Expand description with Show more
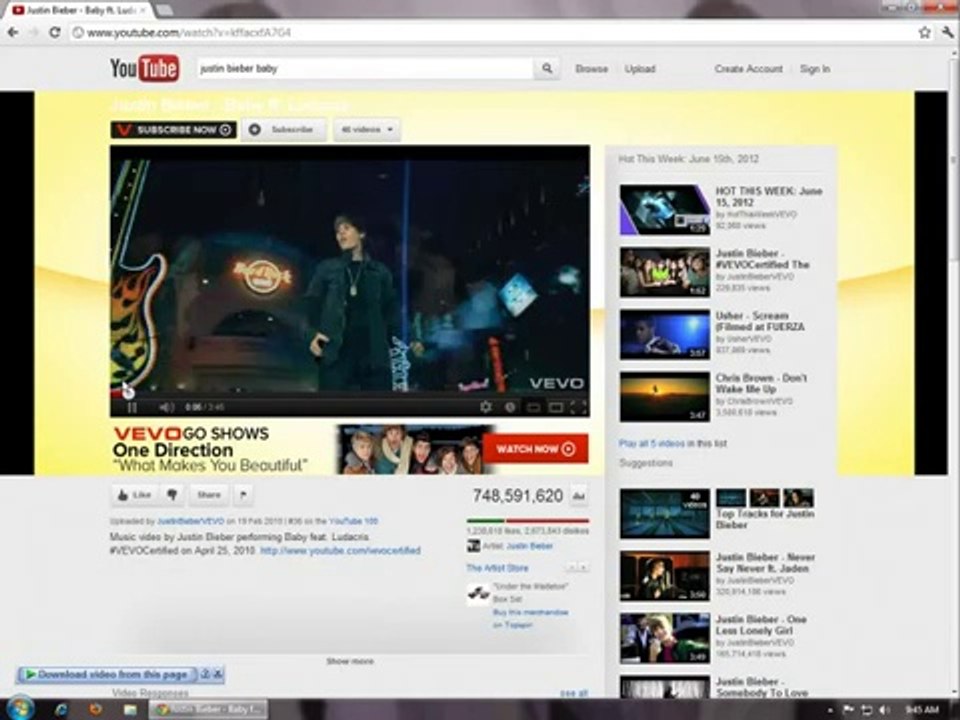Viewport: 960px width, 720px height. [350, 661]
